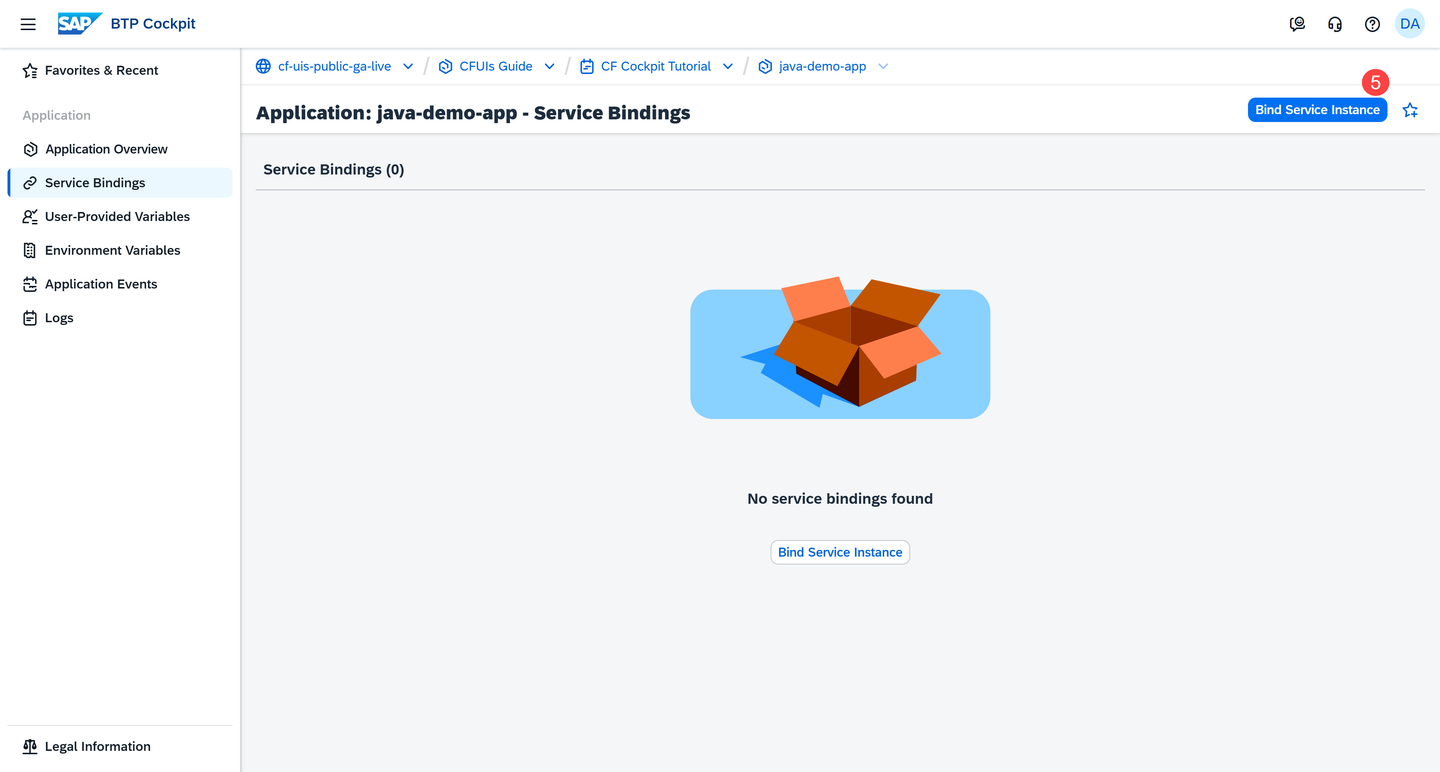The width and height of the screenshot is (1440, 772).
Task: Click the Environment Variables icon
Action: [30, 251]
